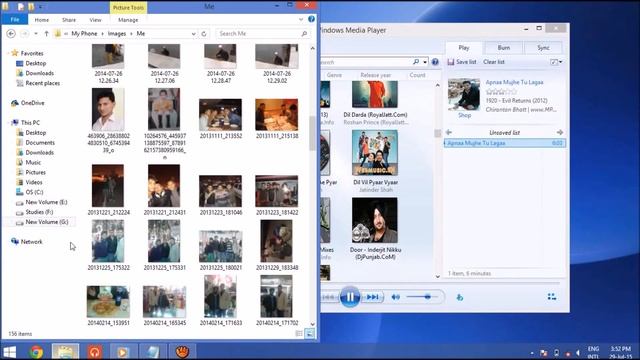
Task: Click Images in the address path
Action: 117,33
